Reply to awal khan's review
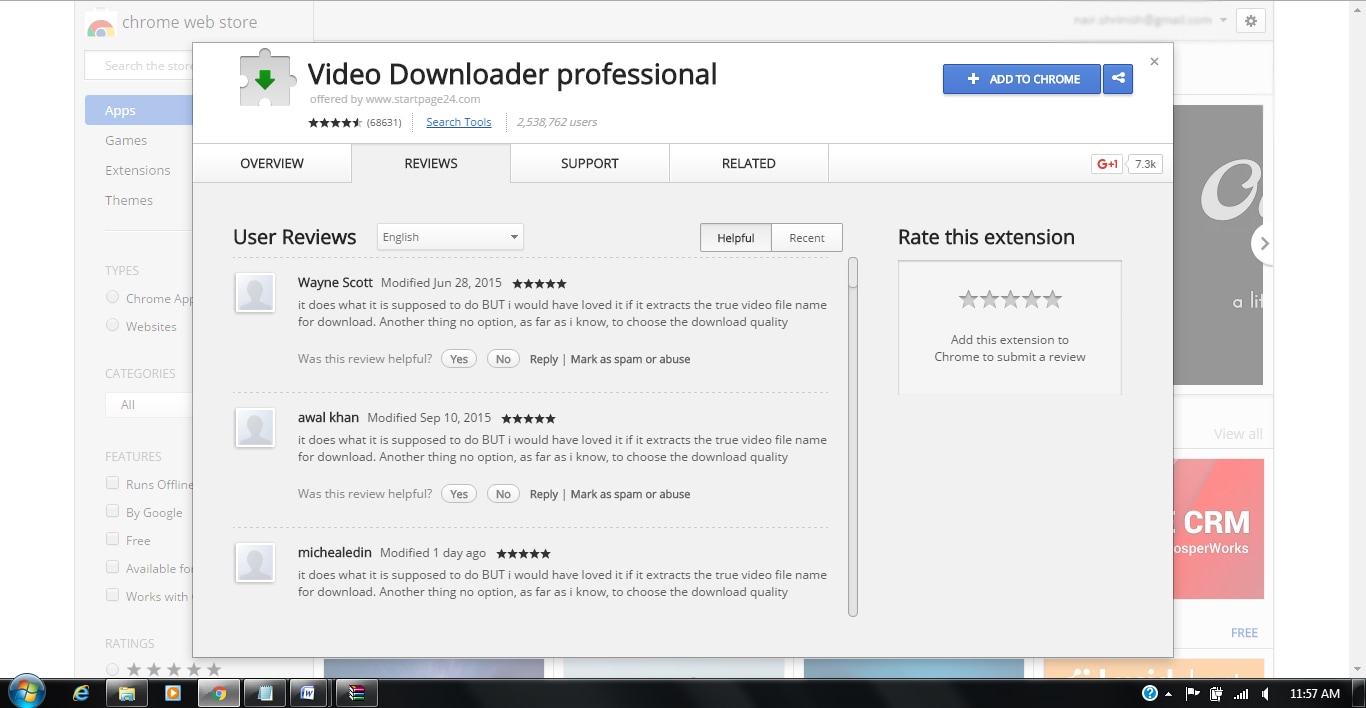 (x=544, y=494)
